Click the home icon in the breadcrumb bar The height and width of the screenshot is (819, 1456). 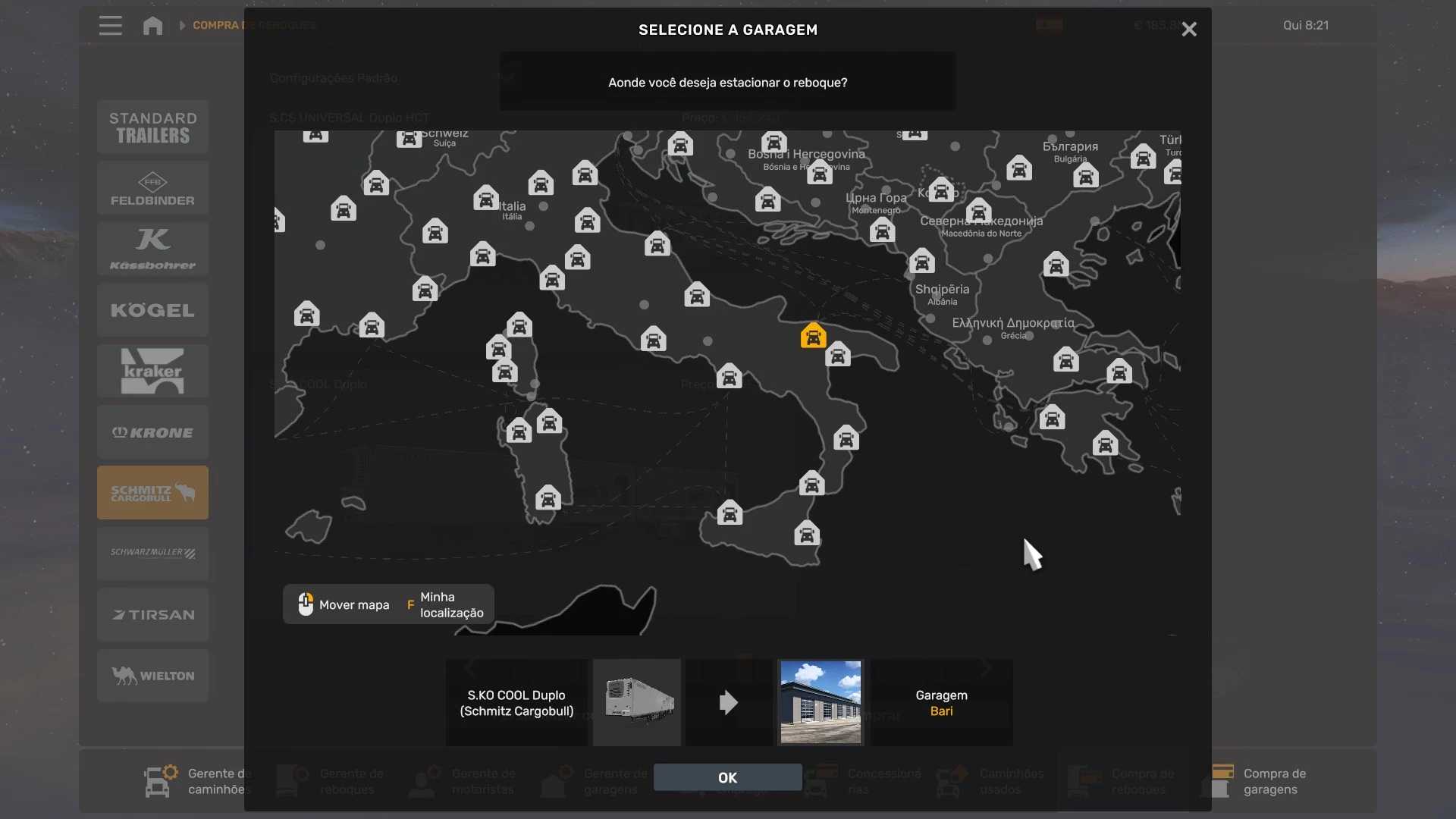[152, 26]
